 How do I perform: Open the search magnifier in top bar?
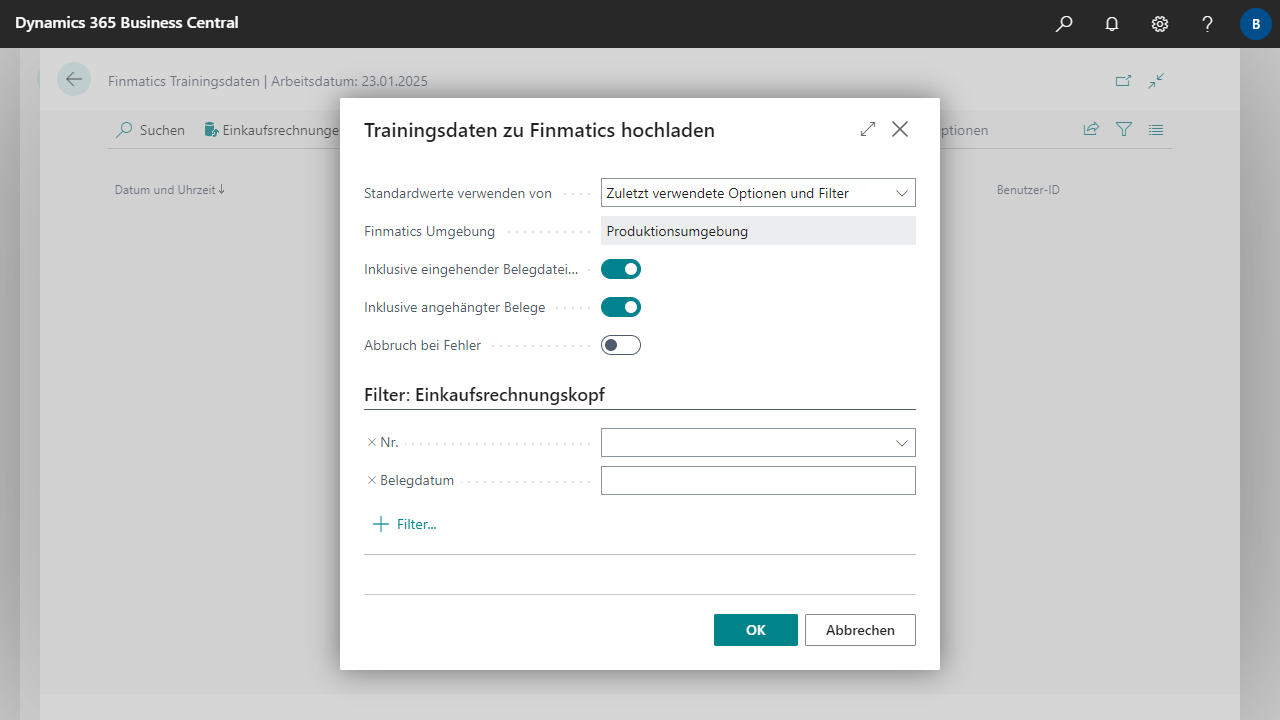point(1064,24)
